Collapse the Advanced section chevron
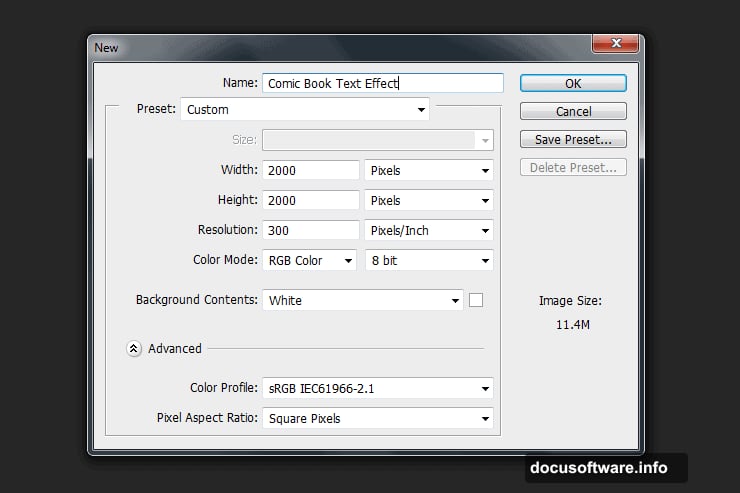740x493 pixels. tap(133, 349)
